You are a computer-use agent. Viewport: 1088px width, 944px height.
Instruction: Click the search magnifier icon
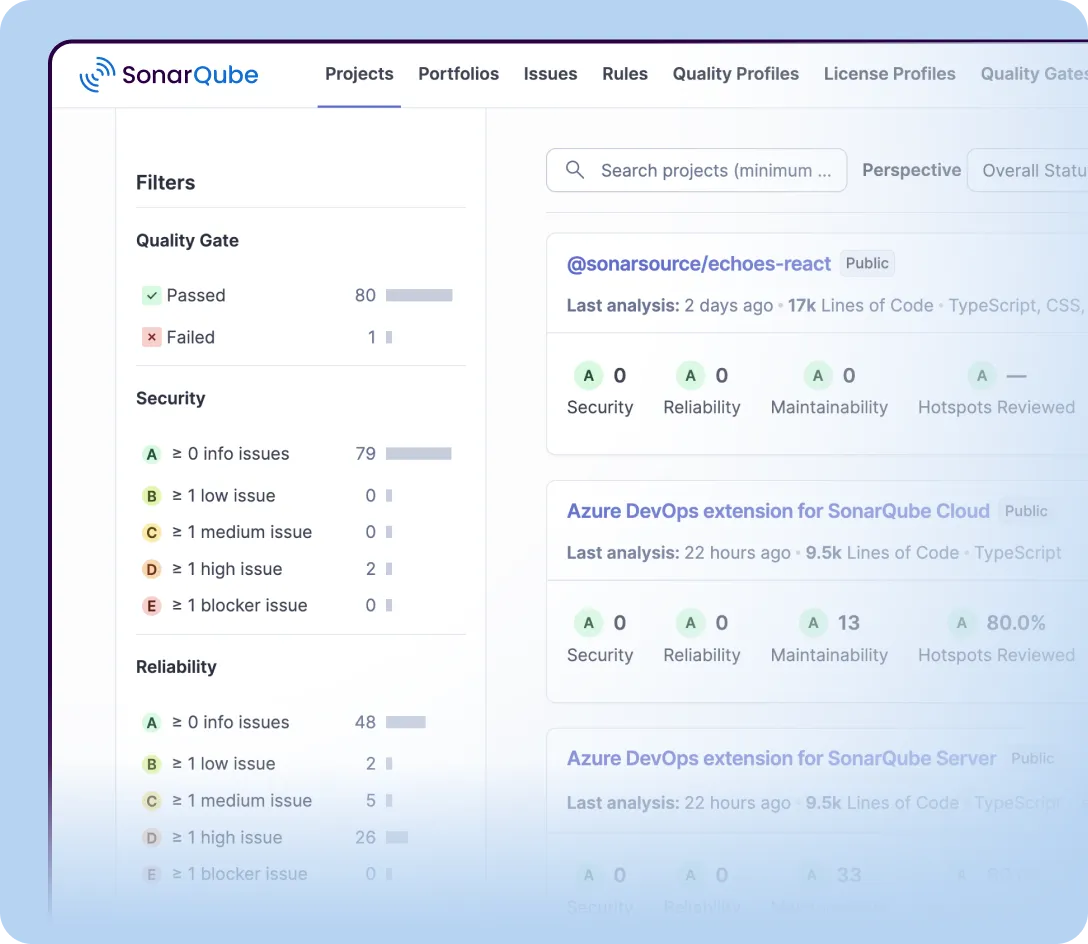[x=575, y=170]
